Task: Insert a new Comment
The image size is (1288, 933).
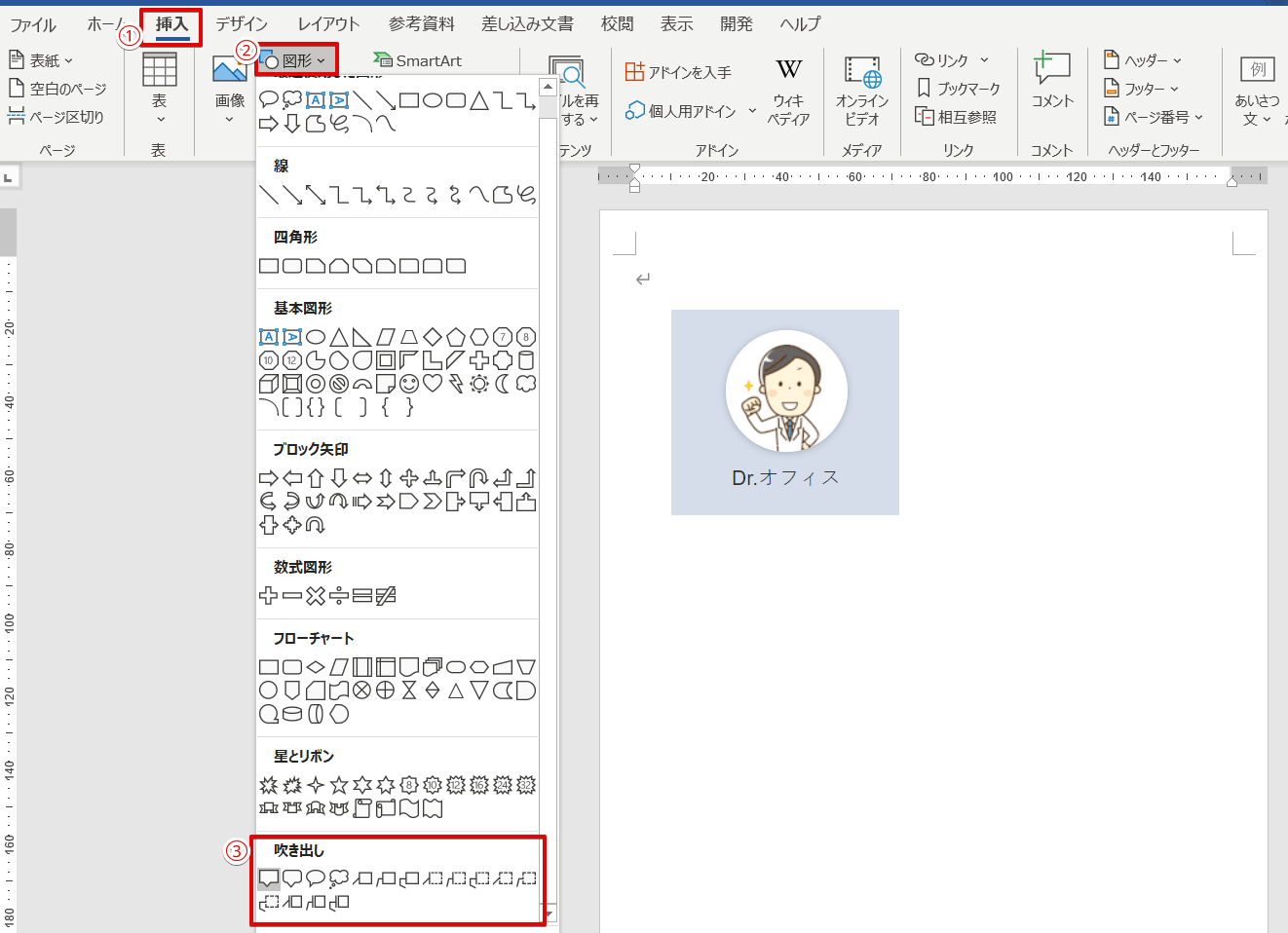Action: (x=1052, y=82)
